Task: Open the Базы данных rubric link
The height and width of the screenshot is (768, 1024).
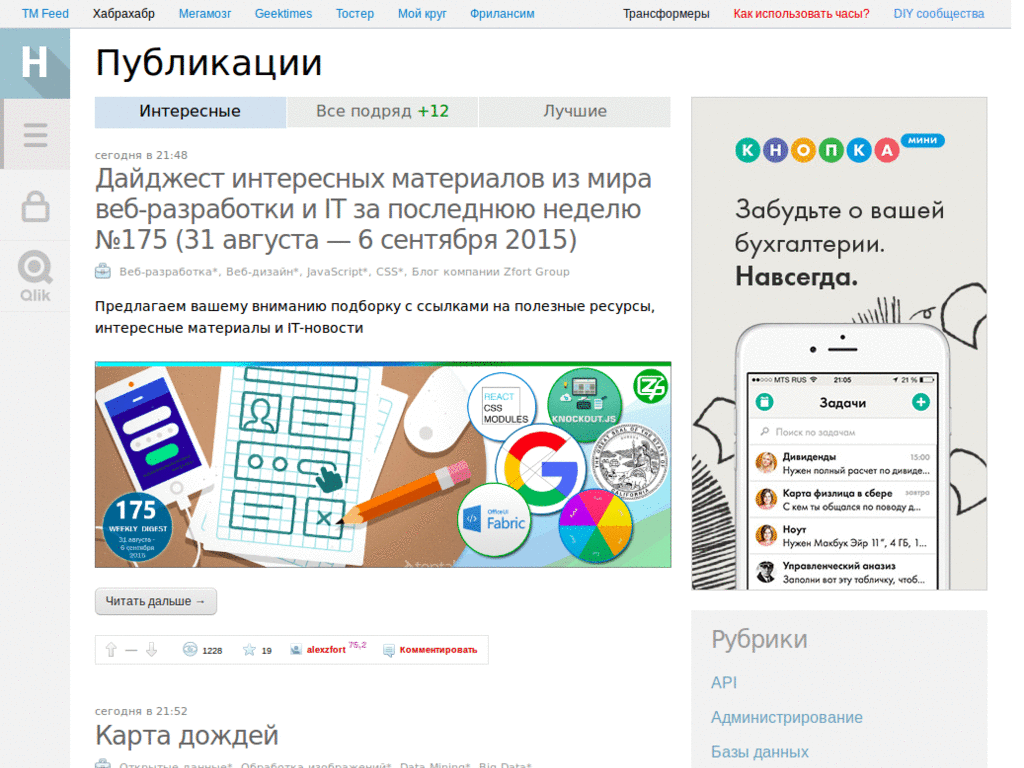Action: [760, 752]
